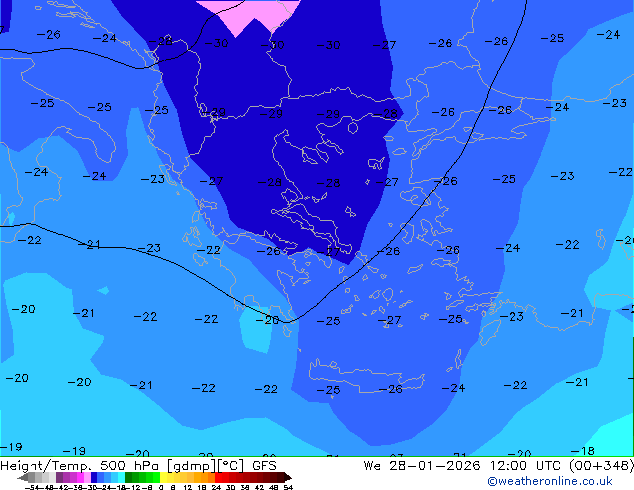Click the dark right arrow of color scale
634x490 pixels.
(288, 478)
